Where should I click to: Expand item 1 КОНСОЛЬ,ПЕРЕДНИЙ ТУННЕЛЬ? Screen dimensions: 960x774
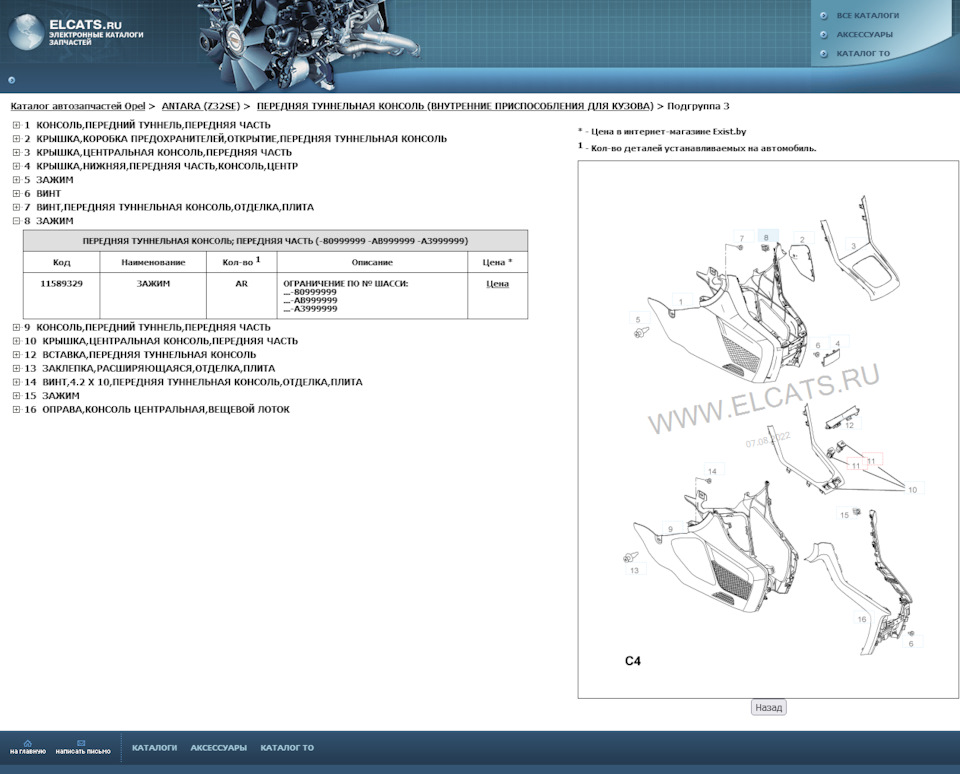[16, 125]
